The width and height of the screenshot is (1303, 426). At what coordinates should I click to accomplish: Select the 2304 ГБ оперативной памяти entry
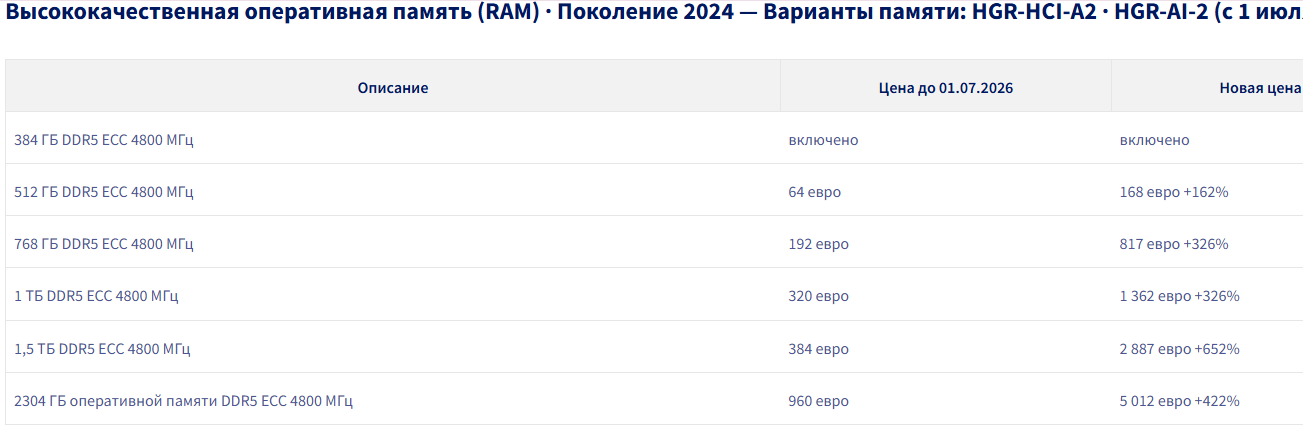click(183, 401)
